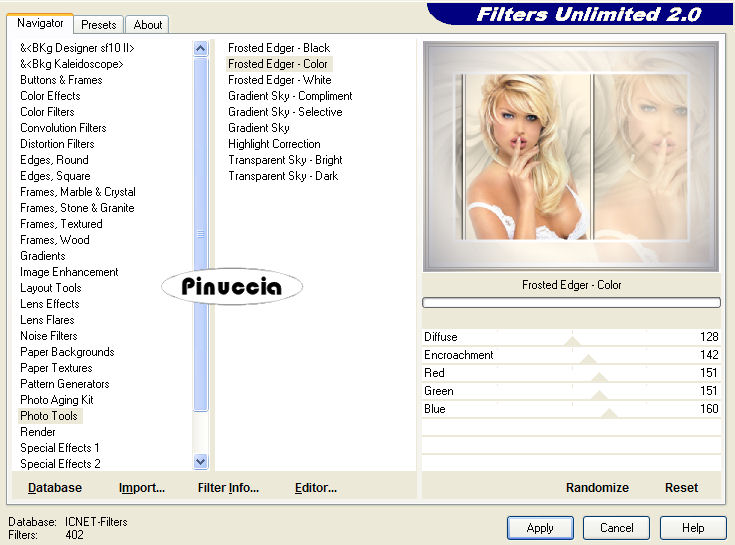Image resolution: width=735 pixels, height=545 pixels.
Task: Open Help
Action: 693,528
